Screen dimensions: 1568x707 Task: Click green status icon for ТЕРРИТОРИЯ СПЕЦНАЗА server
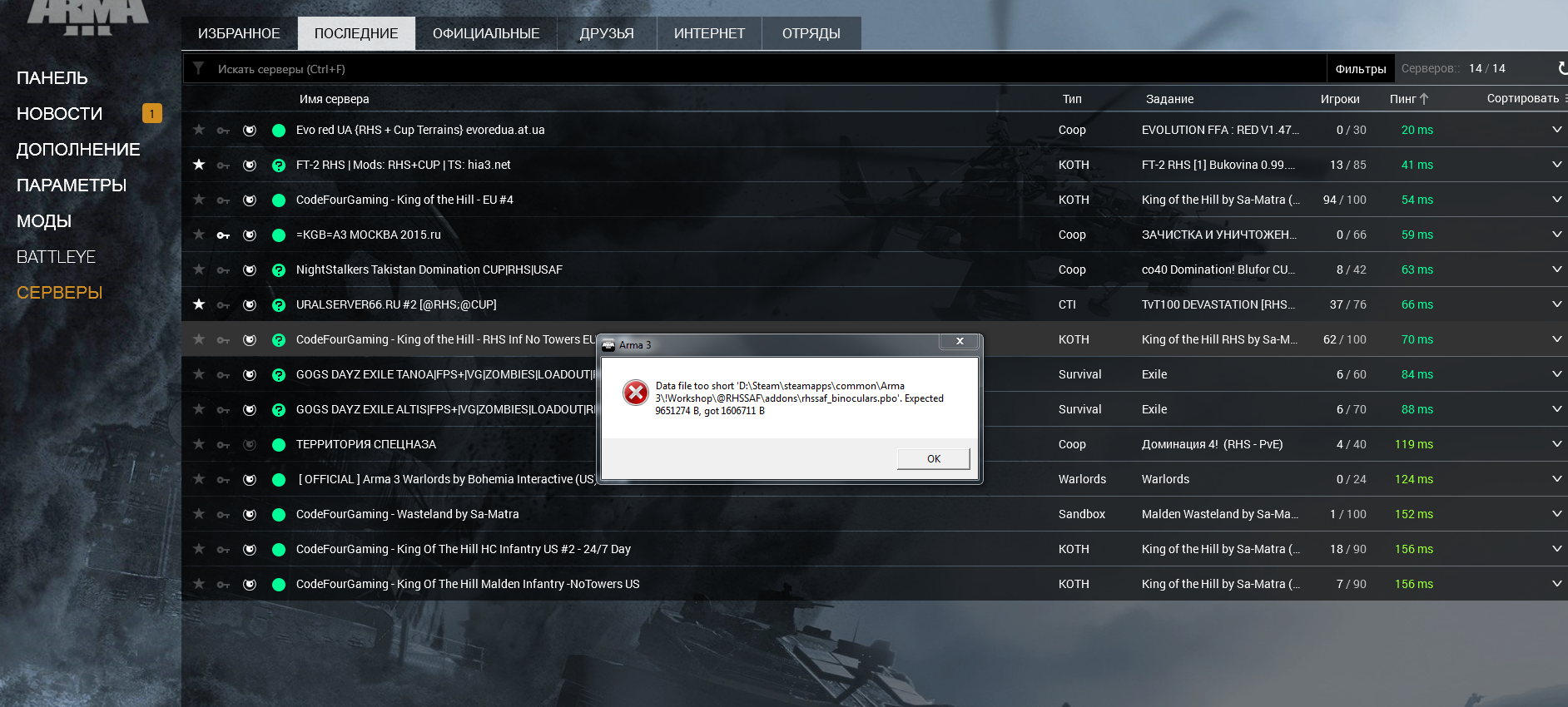coord(279,445)
